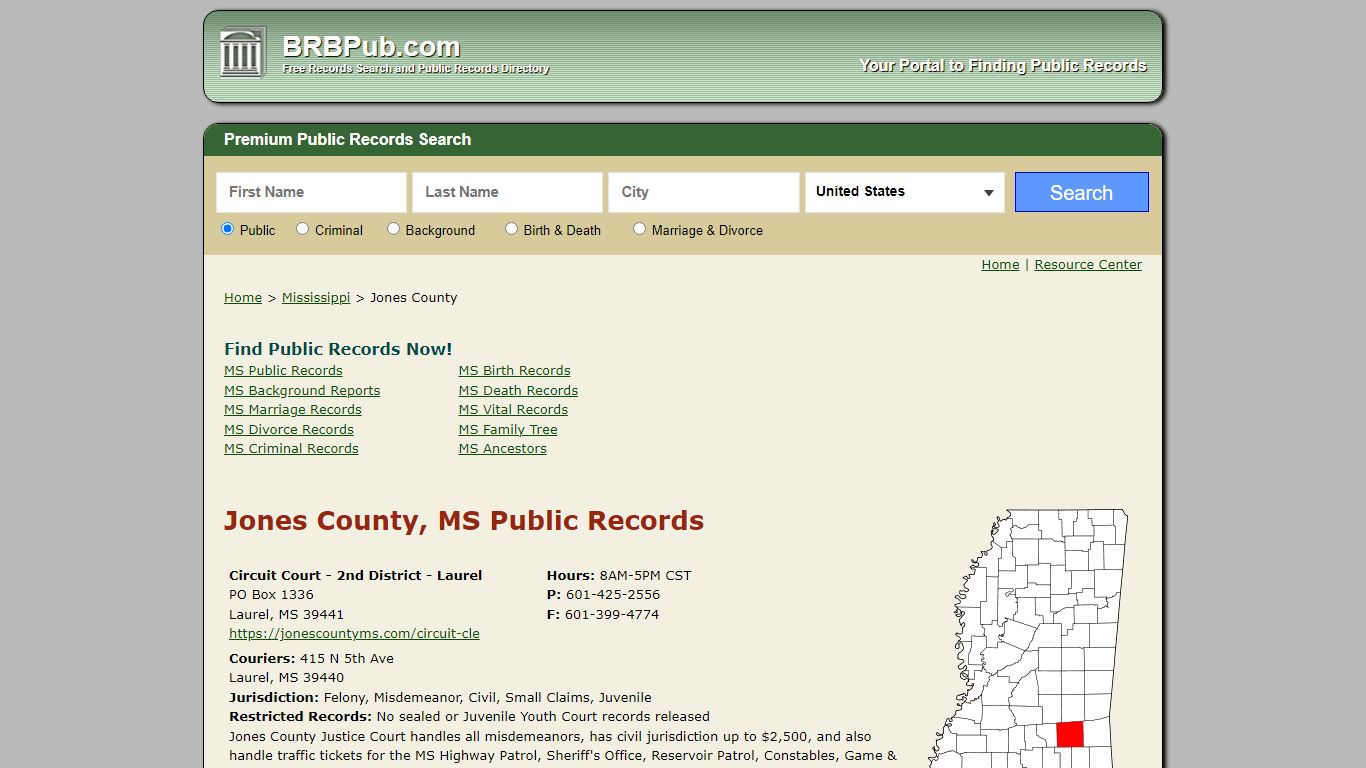Open MS Vital Records link
Image resolution: width=1366 pixels, height=768 pixels.
[x=513, y=410]
